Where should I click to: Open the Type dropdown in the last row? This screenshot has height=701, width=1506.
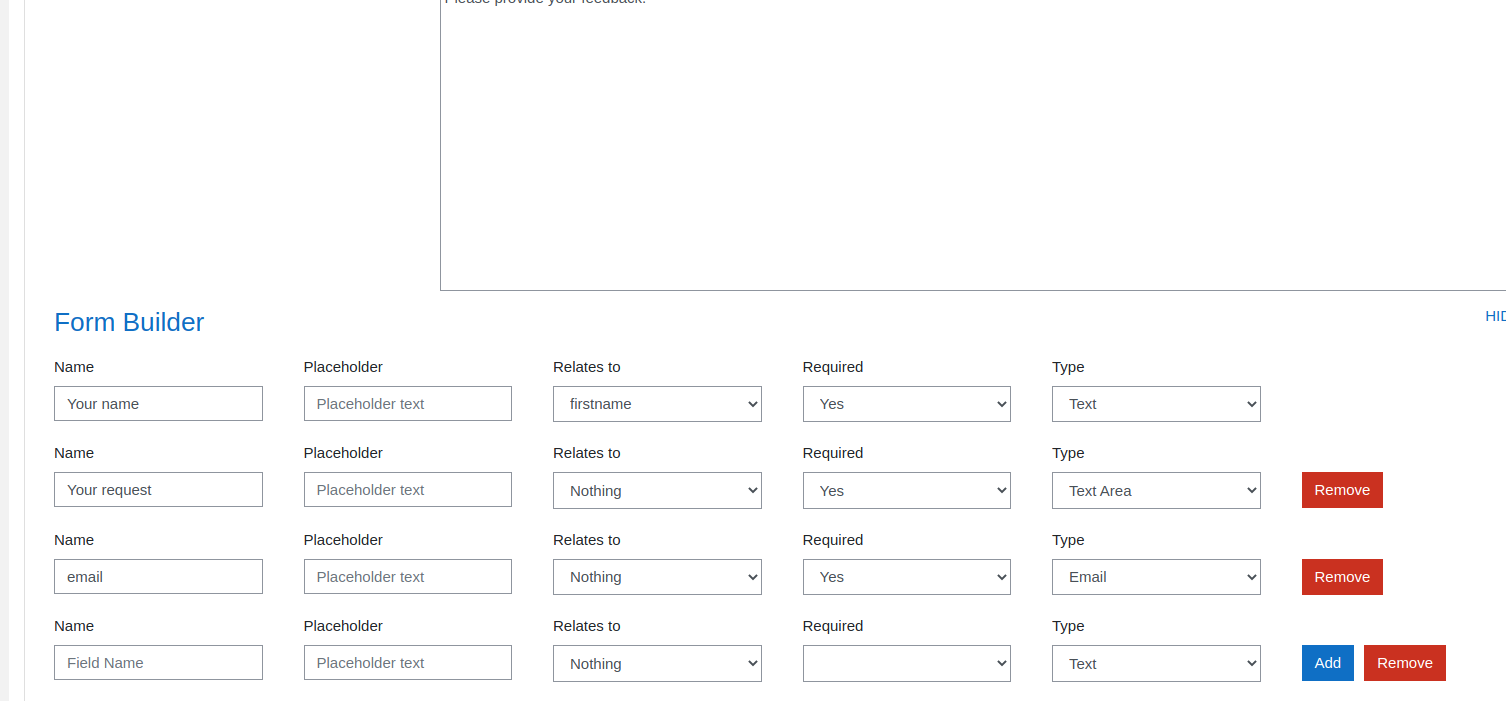click(x=1155, y=663)
